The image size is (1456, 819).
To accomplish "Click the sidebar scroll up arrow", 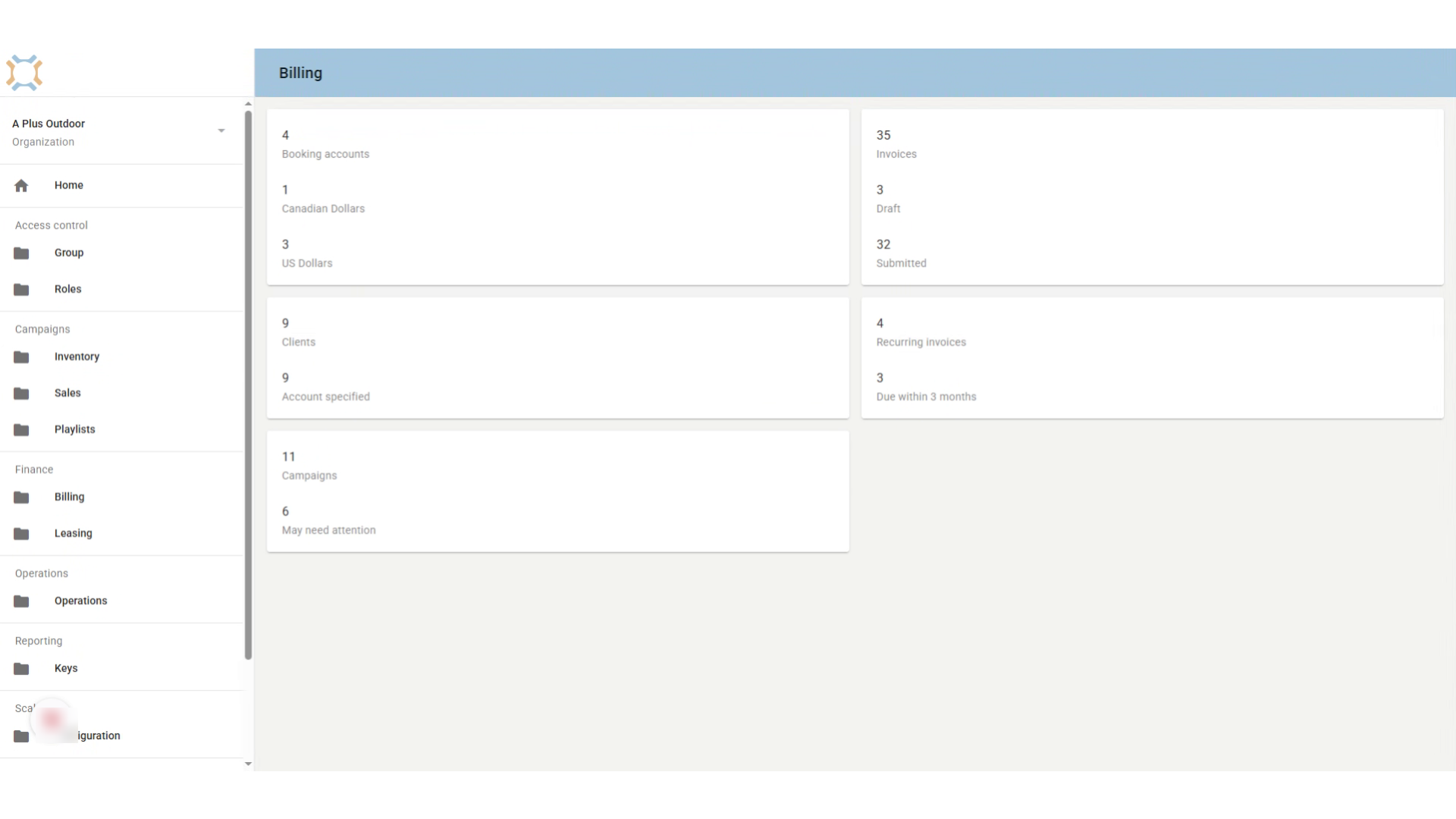I will coord(248,104).
